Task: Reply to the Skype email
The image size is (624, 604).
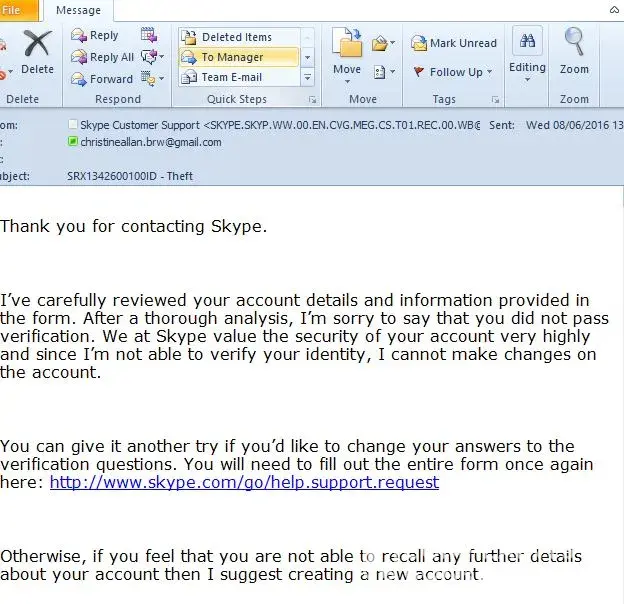Action: click(95, 35)
